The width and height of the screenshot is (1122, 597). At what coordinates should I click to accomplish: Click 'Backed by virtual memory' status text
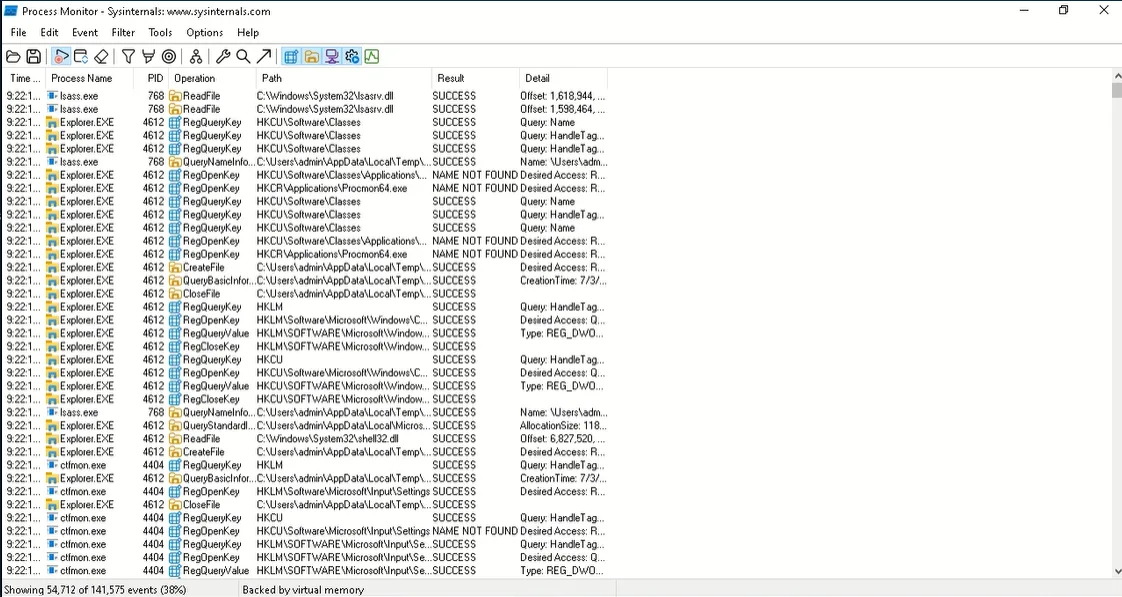point(303,590)
